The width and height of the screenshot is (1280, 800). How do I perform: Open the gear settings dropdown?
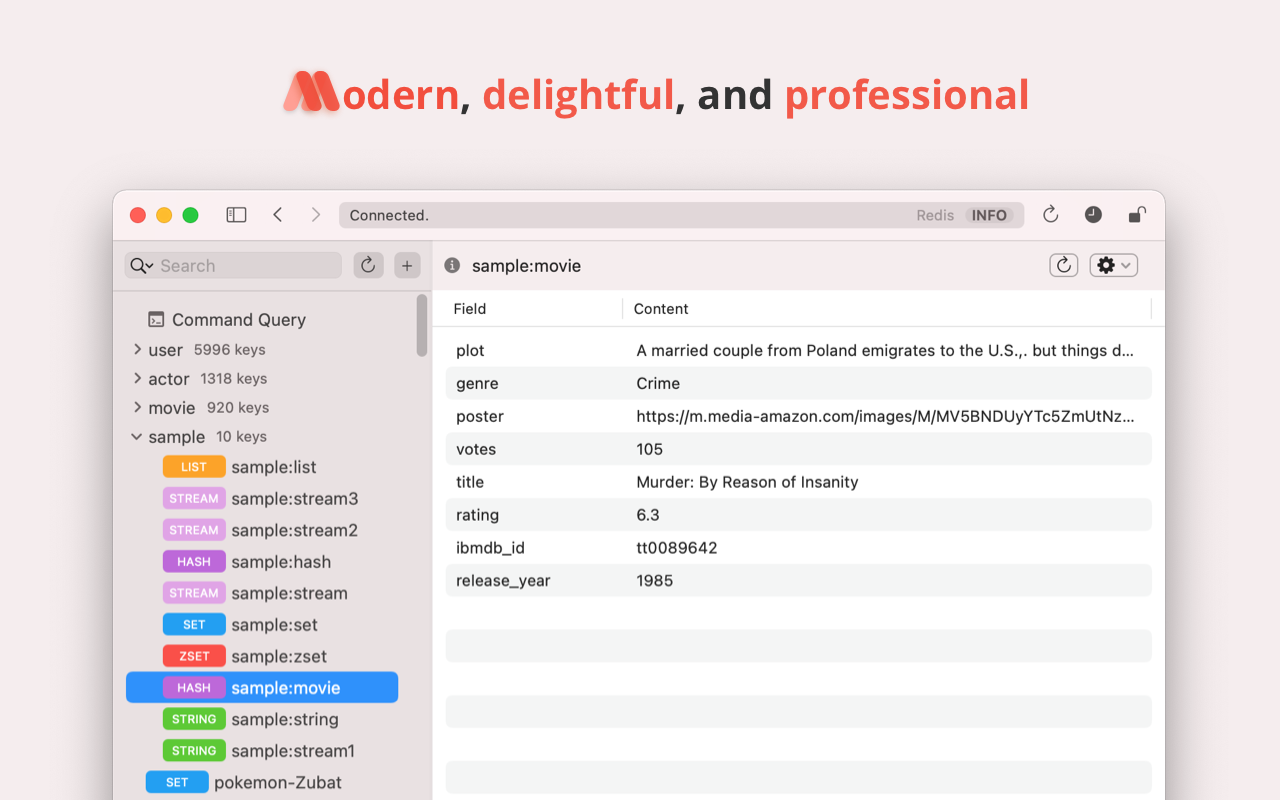pyautogui.click(x=1113, y=265)
